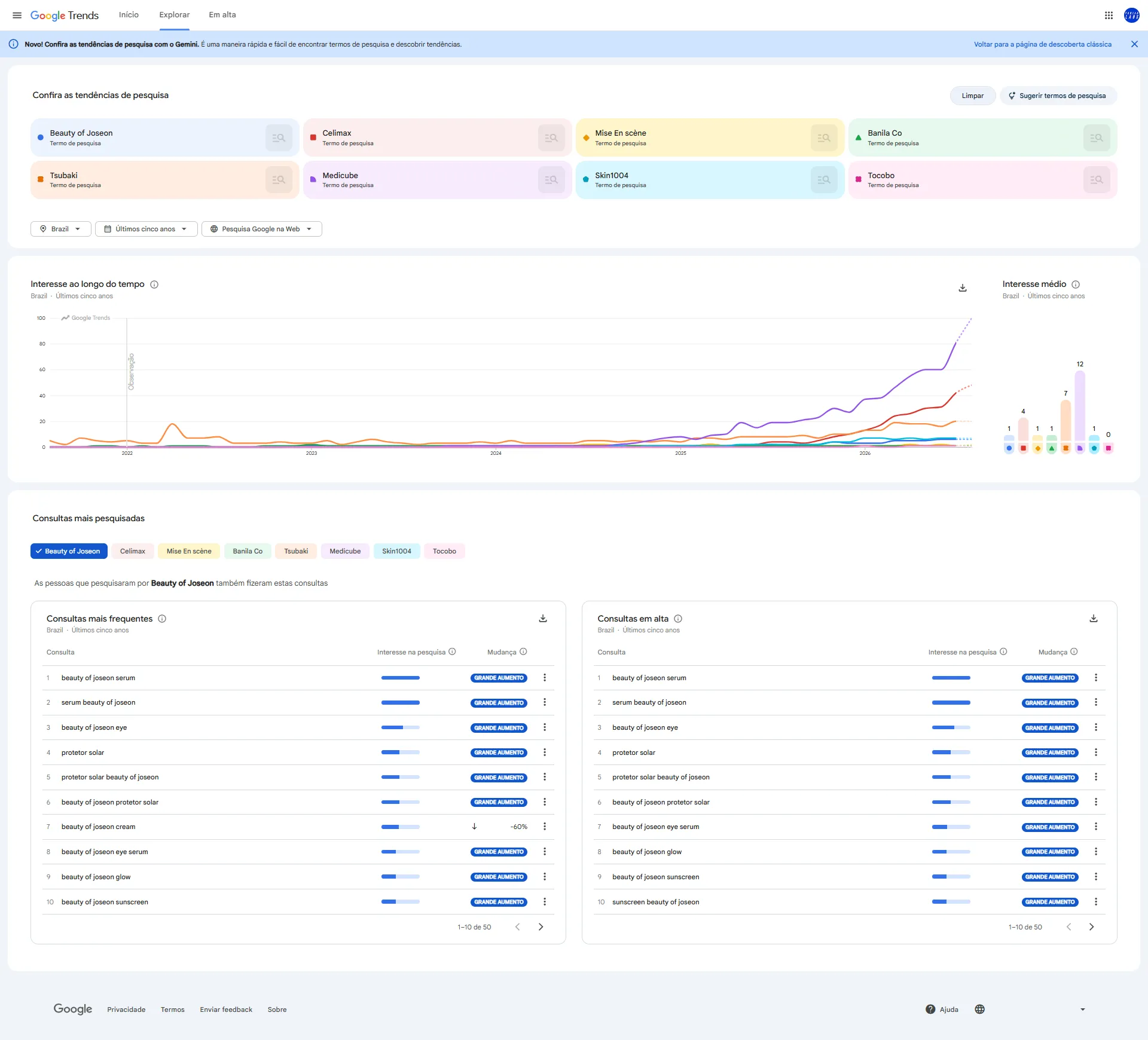Open Ajuda help in footer
This screenshot has width=1148, height=1040.
[942, 1010]
